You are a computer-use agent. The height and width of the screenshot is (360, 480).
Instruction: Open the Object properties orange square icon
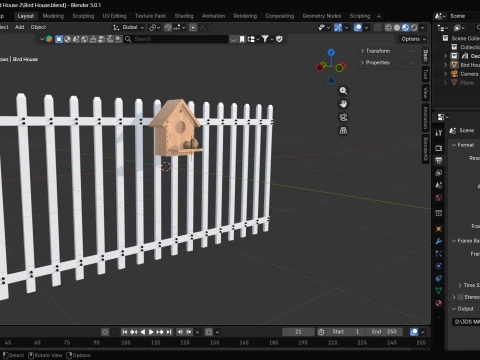pos(439,229)
